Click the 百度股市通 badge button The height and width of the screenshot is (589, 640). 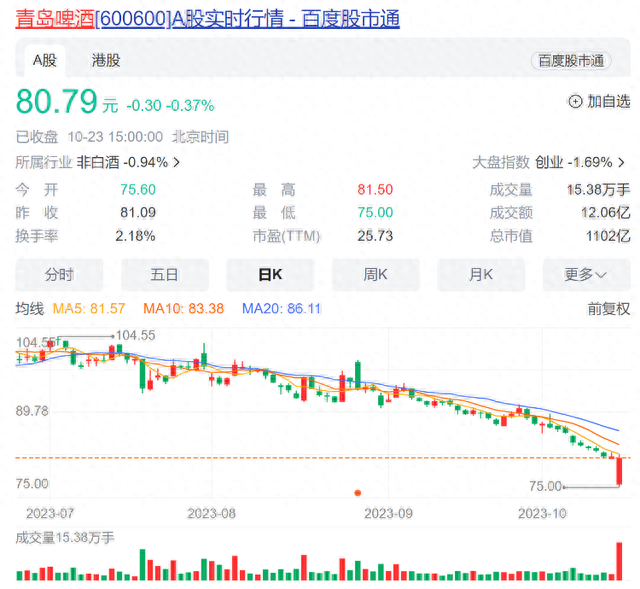pos(571,61)
